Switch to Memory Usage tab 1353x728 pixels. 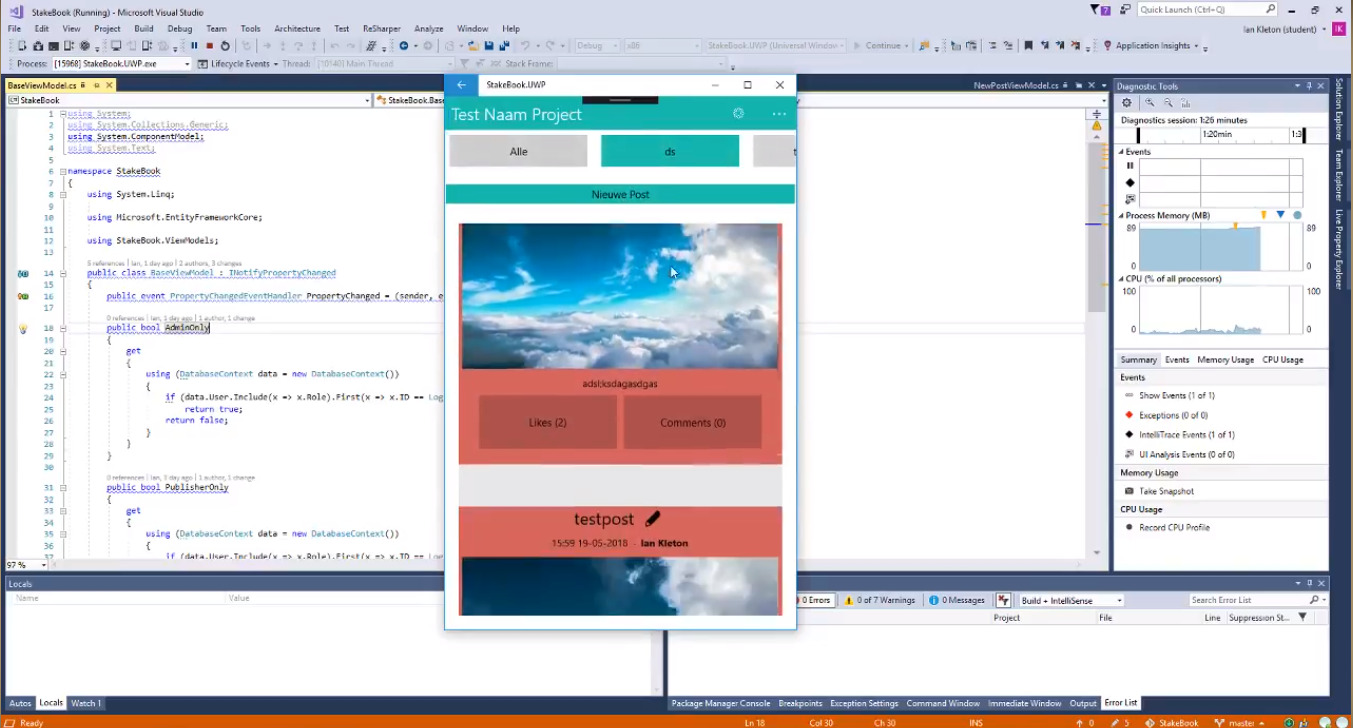(1225, 360)
